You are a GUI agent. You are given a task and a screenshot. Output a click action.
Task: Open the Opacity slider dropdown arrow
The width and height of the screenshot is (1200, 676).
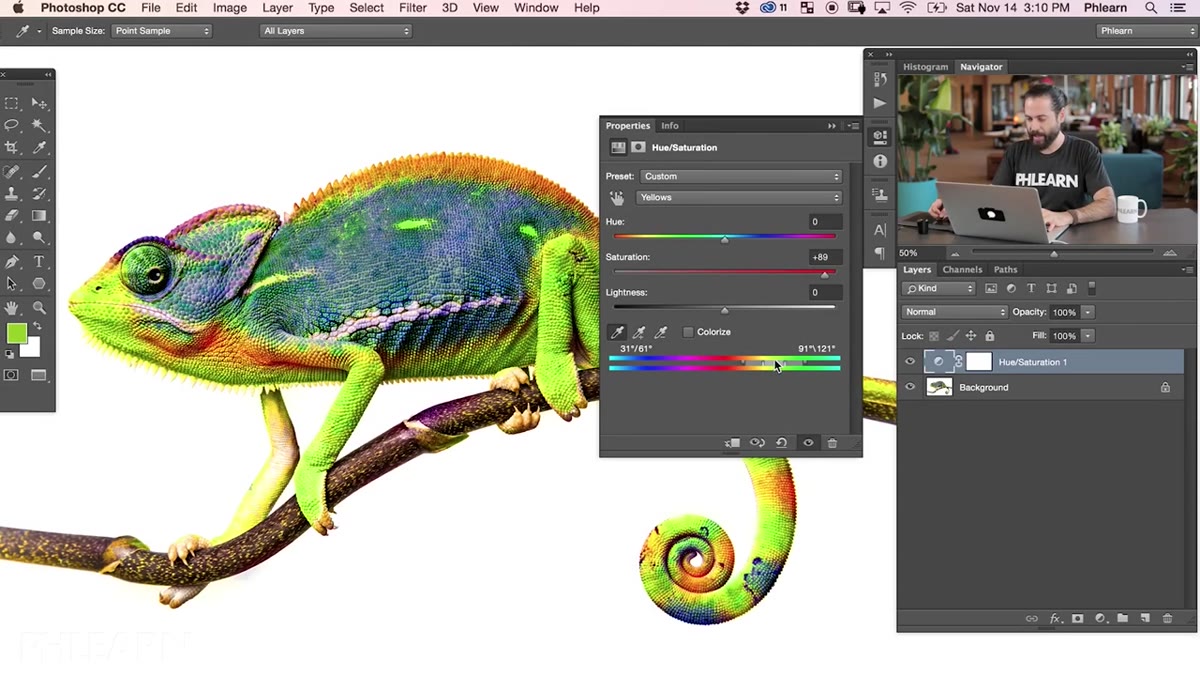click(1088, 312)
